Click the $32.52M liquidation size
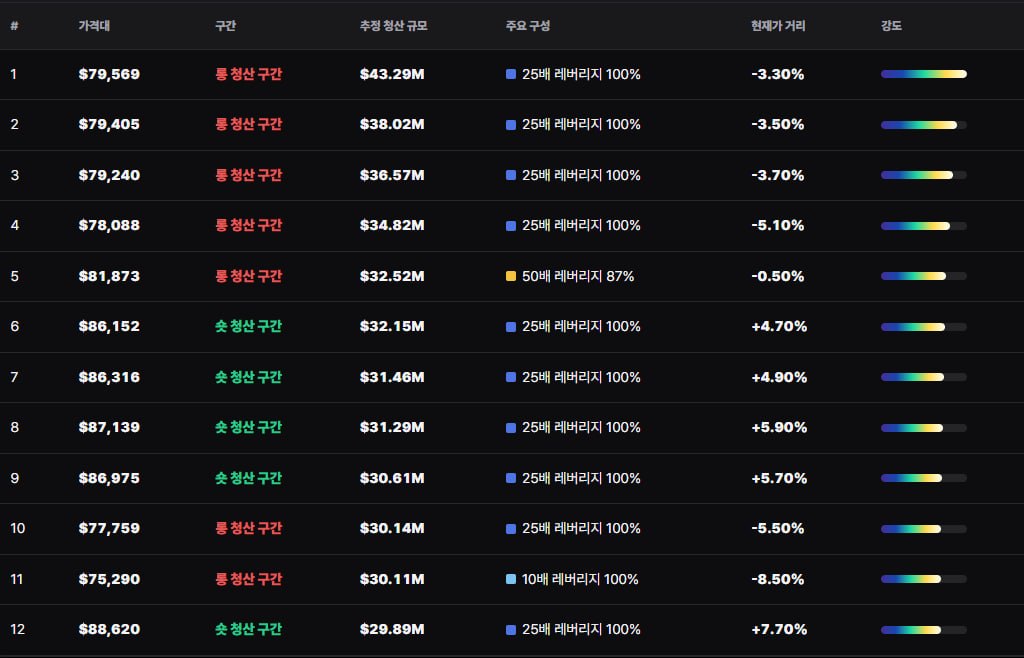The image size is (1024, 658). (392, 276)
